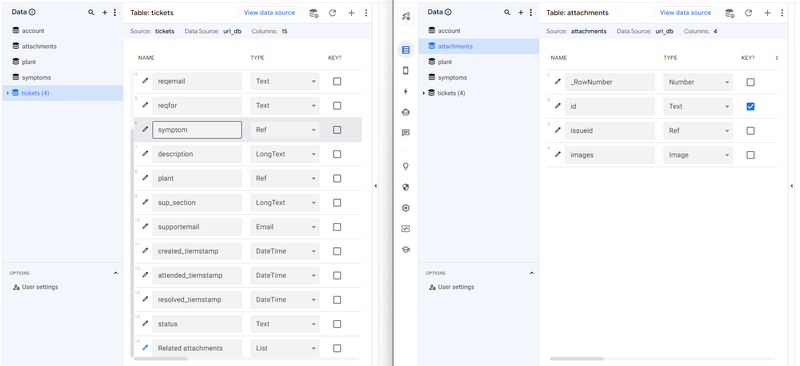800x366 pixels.
Task: Toggle key checkbox for issueid column
Action: [x=750, y=131]
